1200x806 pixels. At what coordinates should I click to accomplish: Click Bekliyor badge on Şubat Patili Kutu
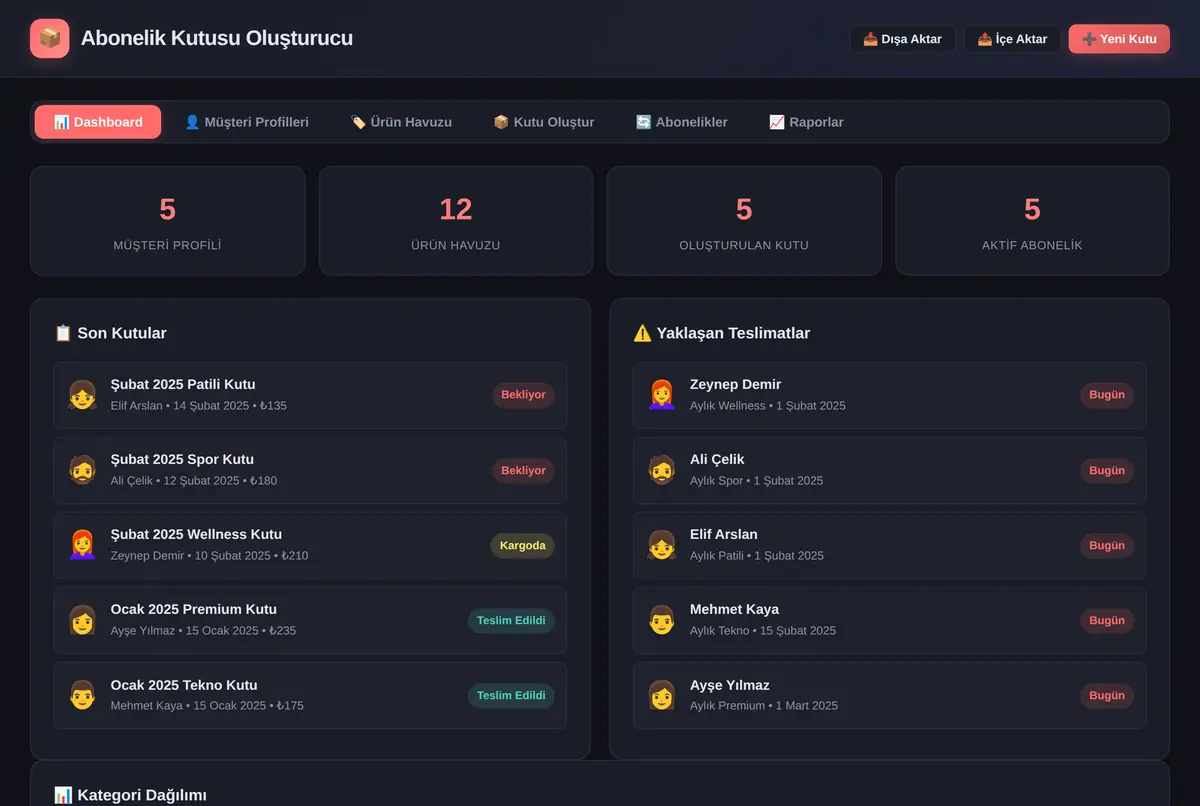(x=523, y=395)
